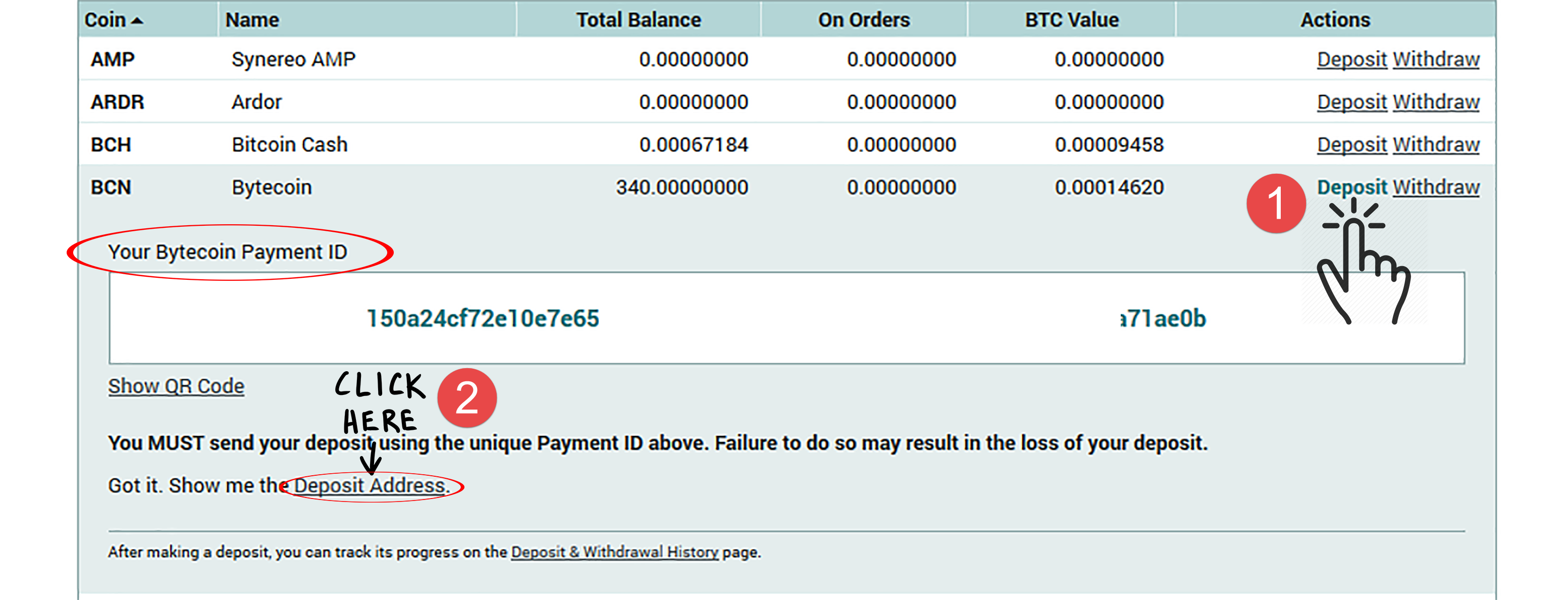Image resolution: width=1568 pixels, height=600 pixels.
Task: Select the BCH coin row
Action: click(x=111, y=144)
